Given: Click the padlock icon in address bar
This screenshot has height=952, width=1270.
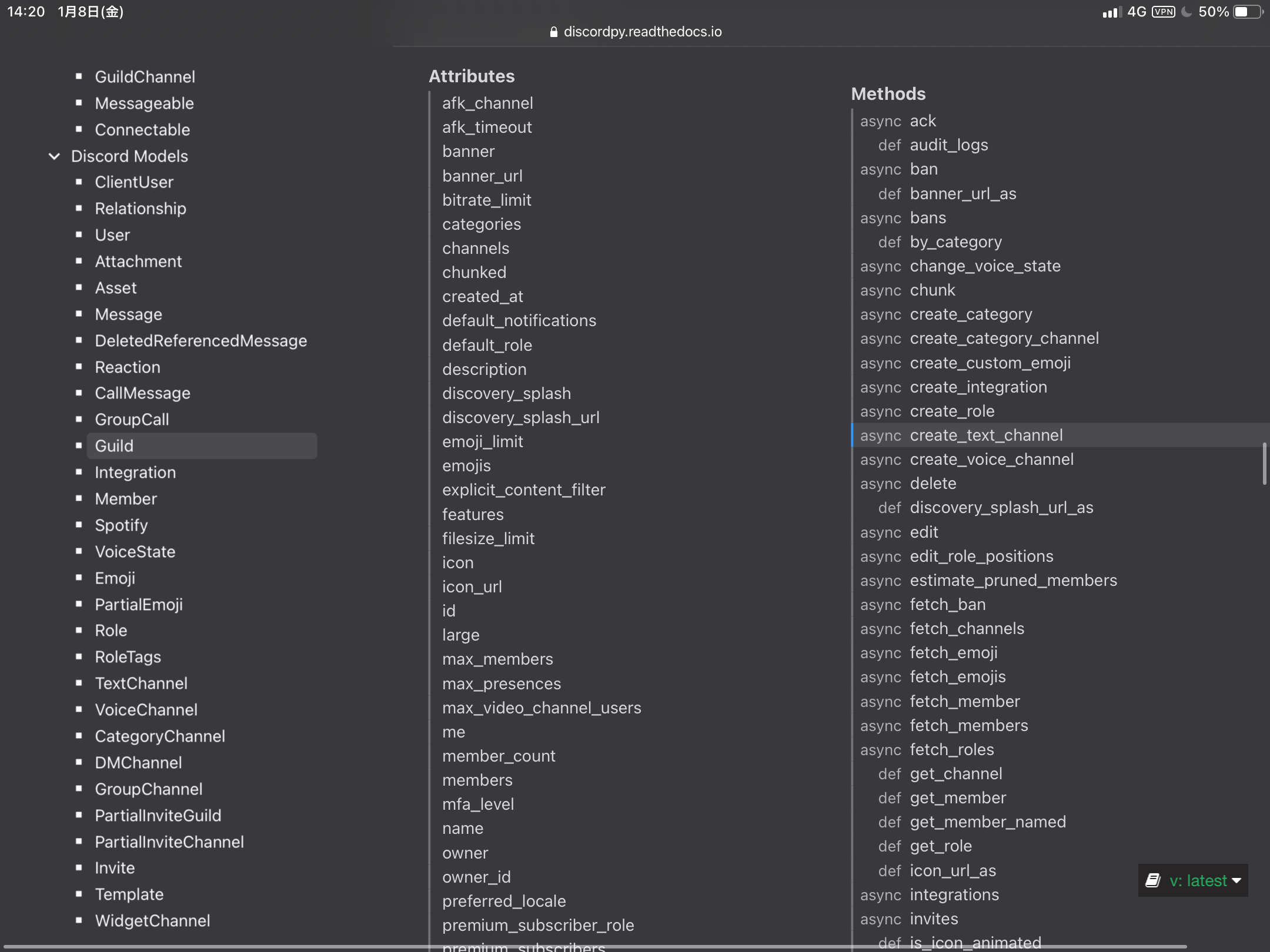Looking at the screenshot, I should [553, 32].
